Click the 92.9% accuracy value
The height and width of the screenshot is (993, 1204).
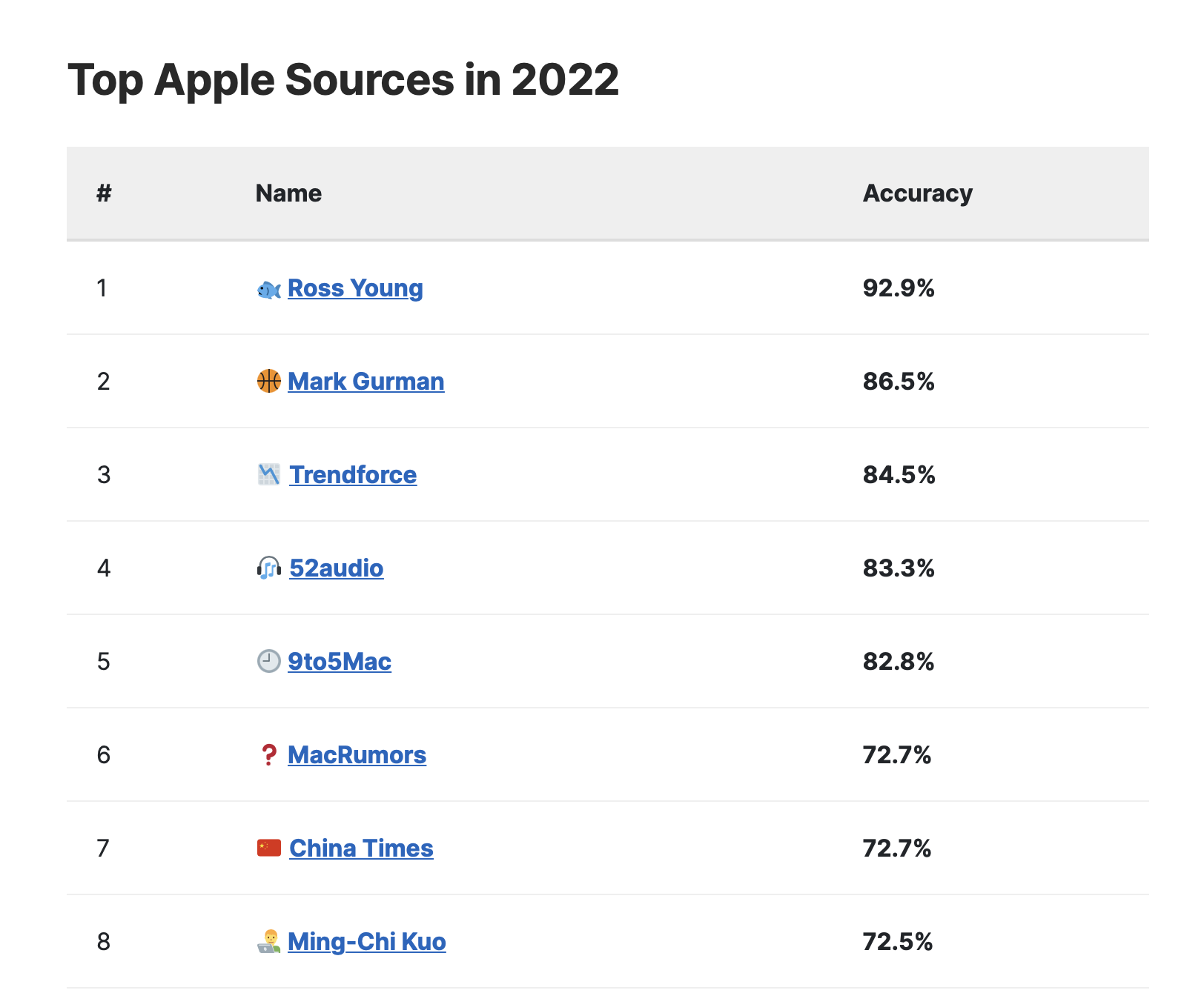click(x=899, y=288)
